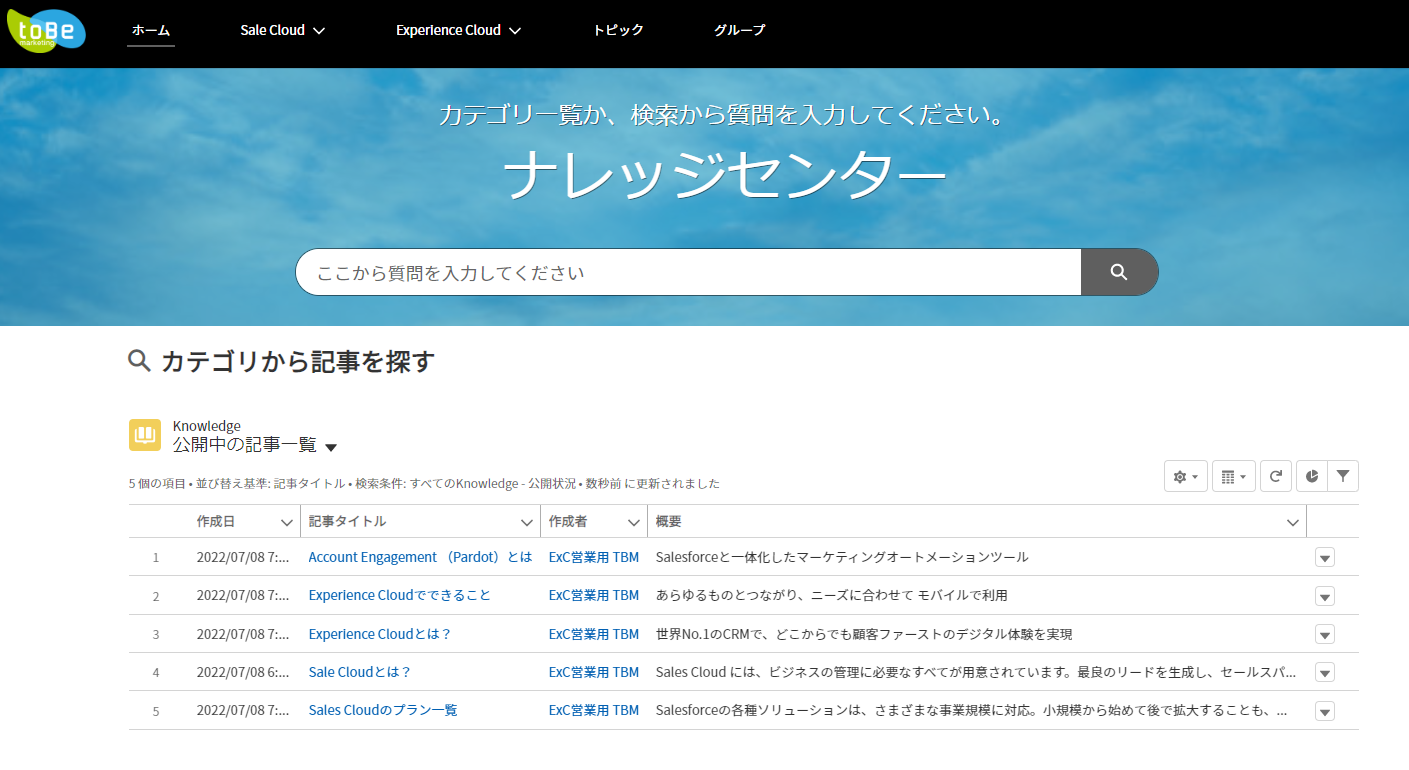
Task: Open the 記事タイトル column menu chevron
Action: coord(527,522)
